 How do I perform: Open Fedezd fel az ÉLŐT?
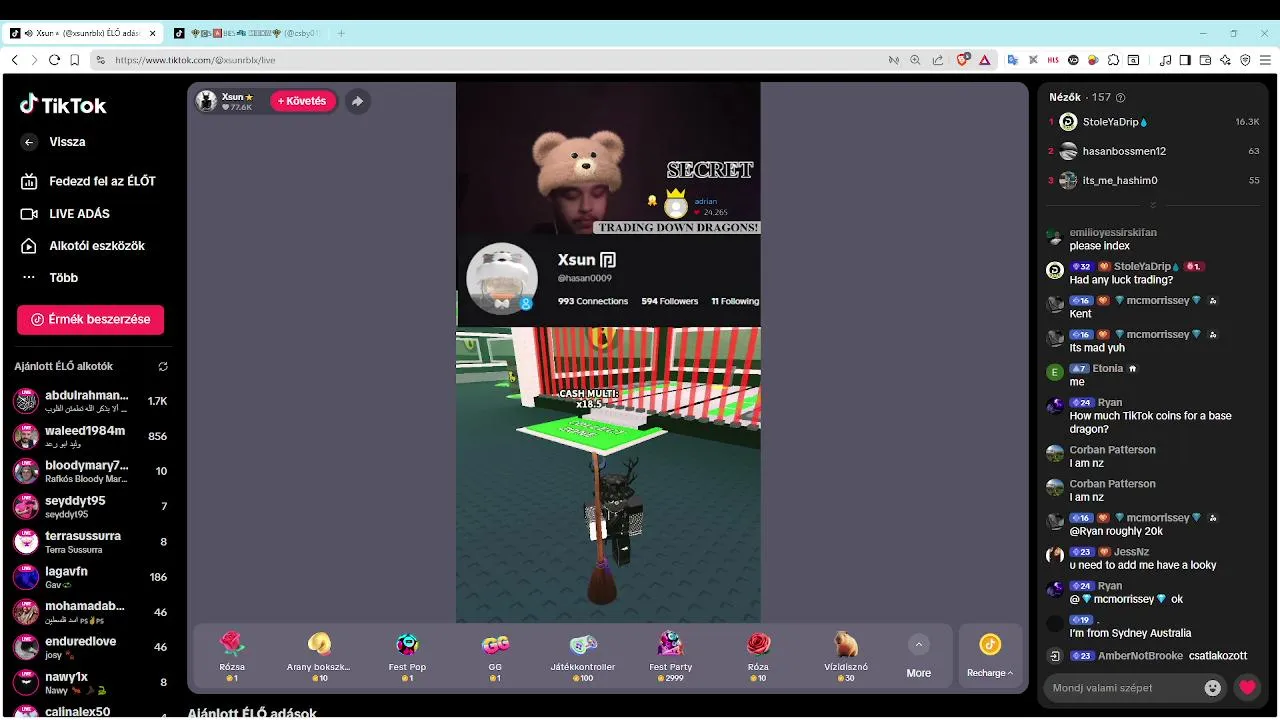[88, 181]
